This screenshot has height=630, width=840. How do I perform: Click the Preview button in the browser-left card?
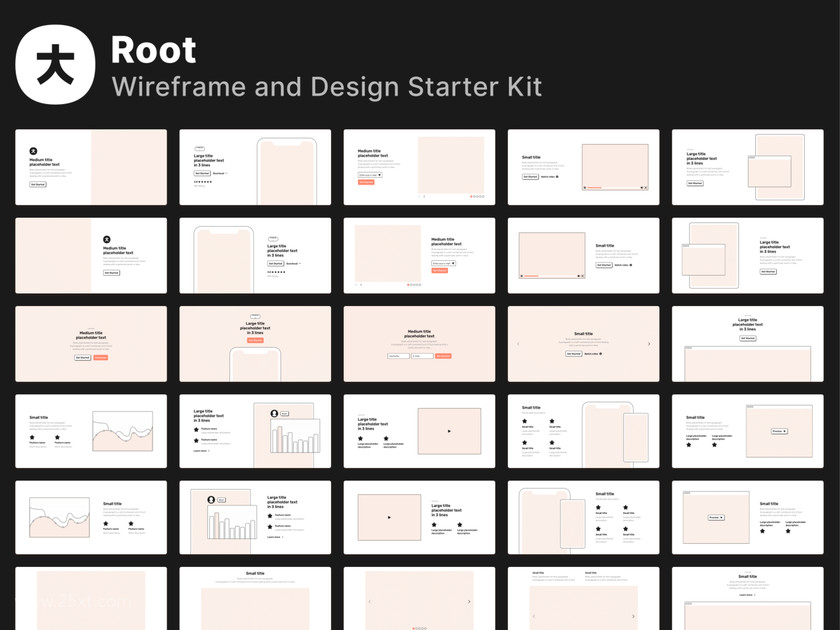[716, 518]
